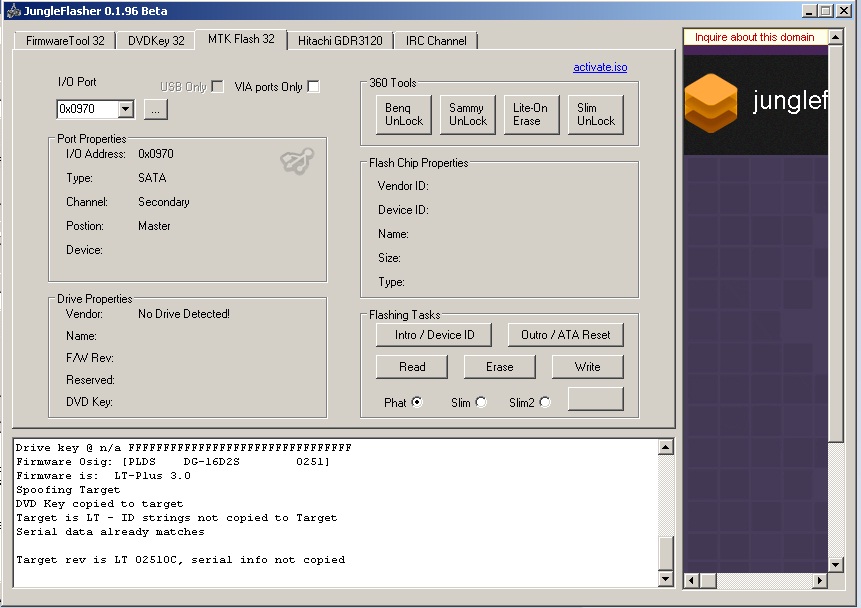This screenshot has height=608, width=861.
Task: Choose the Slim2 radio option
Action: click(545, 402)
